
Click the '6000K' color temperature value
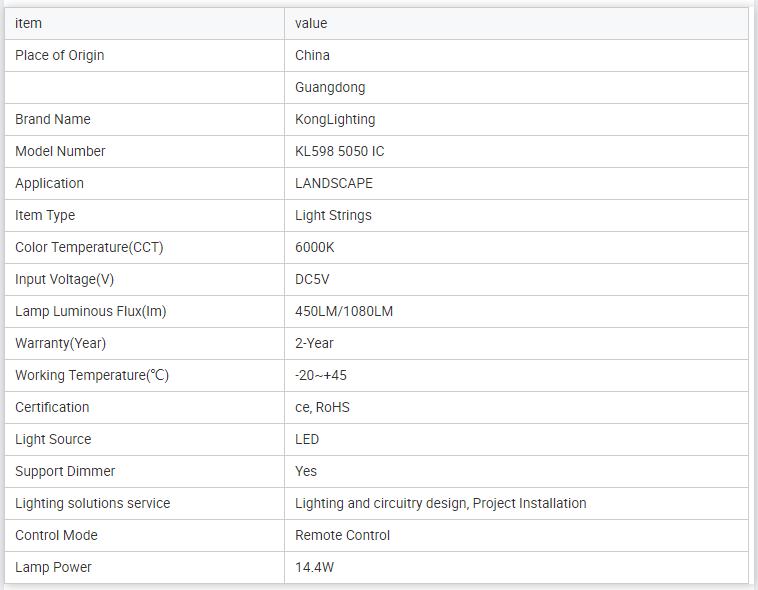coord(315,247)
